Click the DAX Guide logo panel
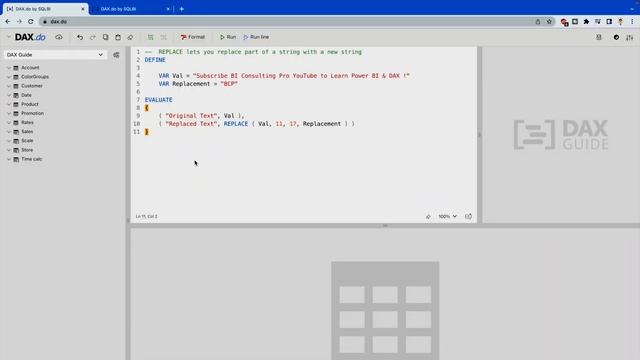 tap(561, 135)
